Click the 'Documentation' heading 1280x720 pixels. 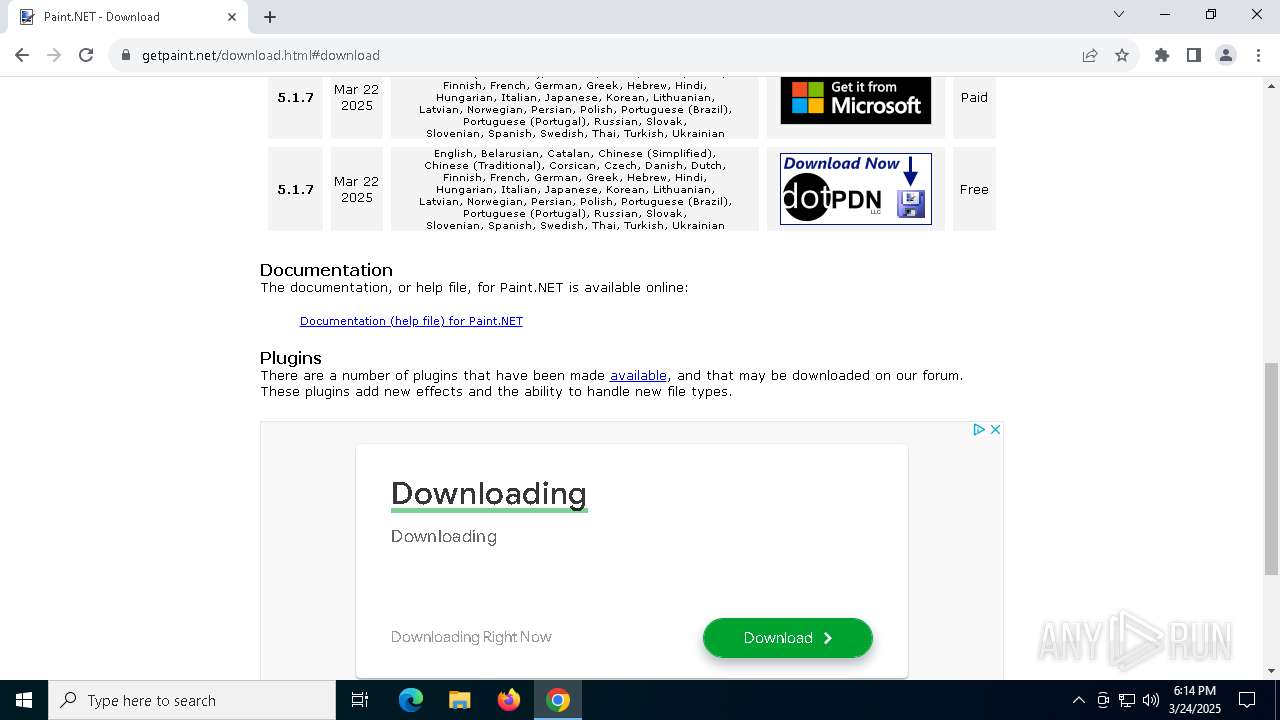[x=326, y=270]
